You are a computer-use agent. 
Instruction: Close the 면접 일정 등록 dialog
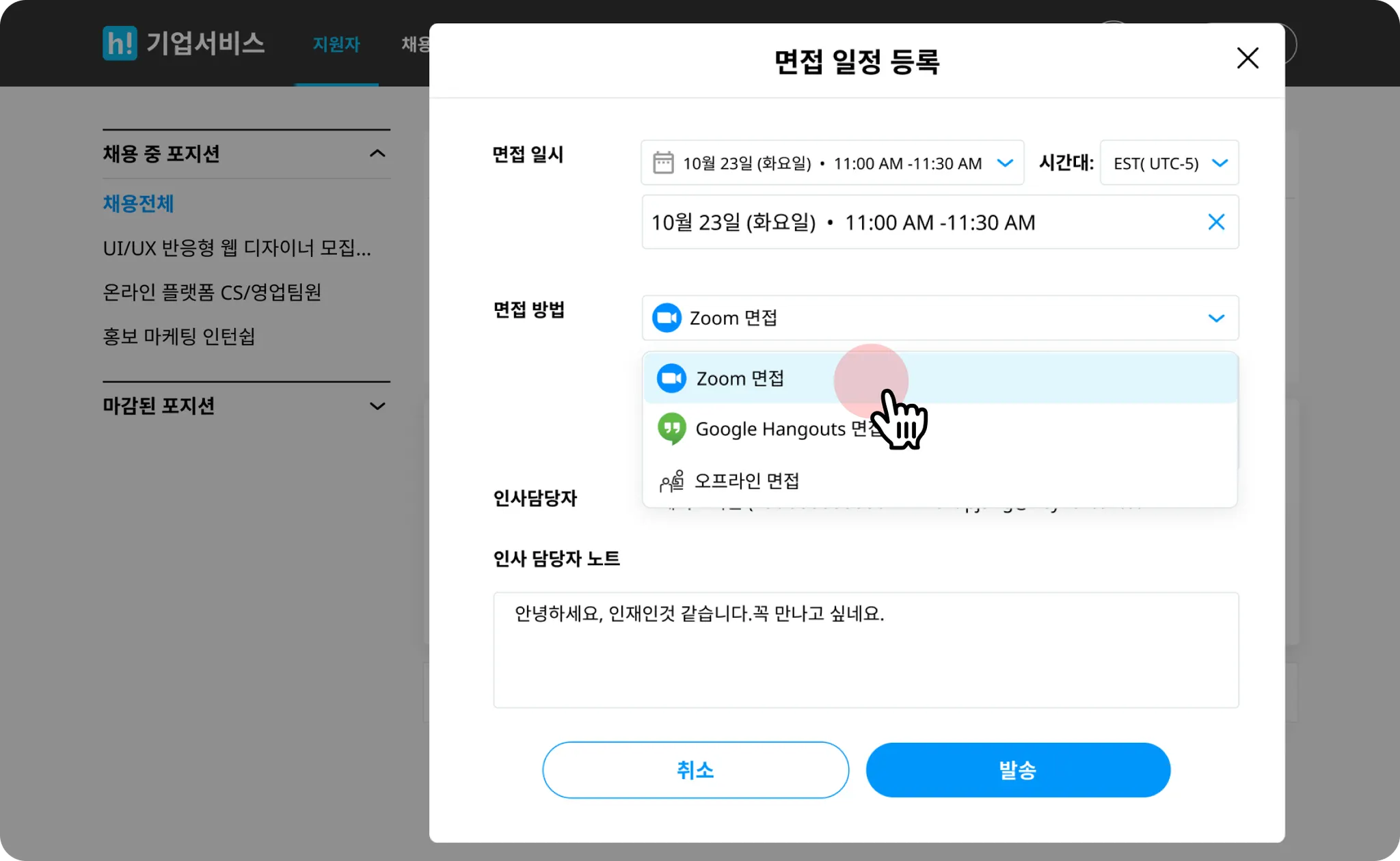1248,58
